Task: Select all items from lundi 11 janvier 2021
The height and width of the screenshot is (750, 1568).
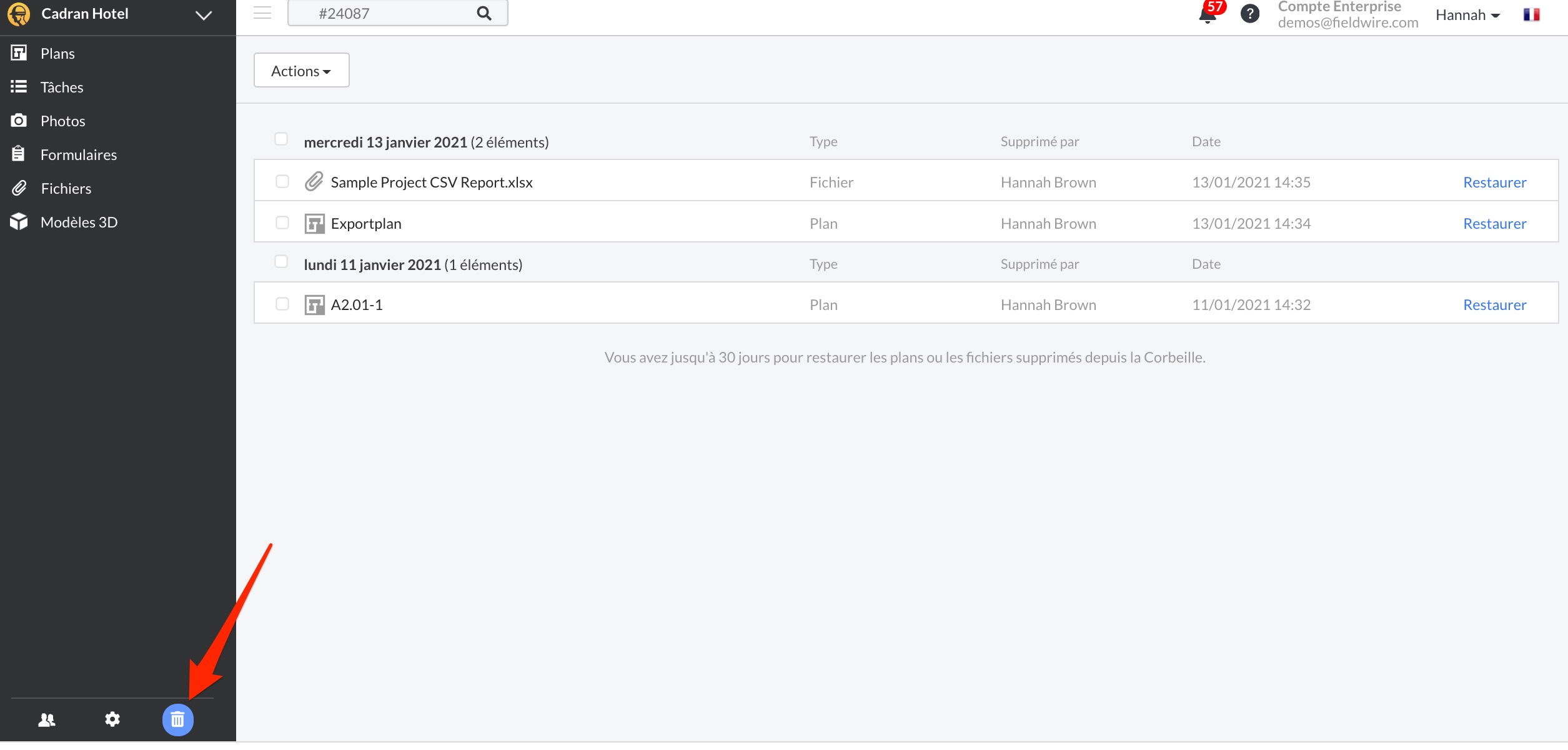Action: click(281, 261)
